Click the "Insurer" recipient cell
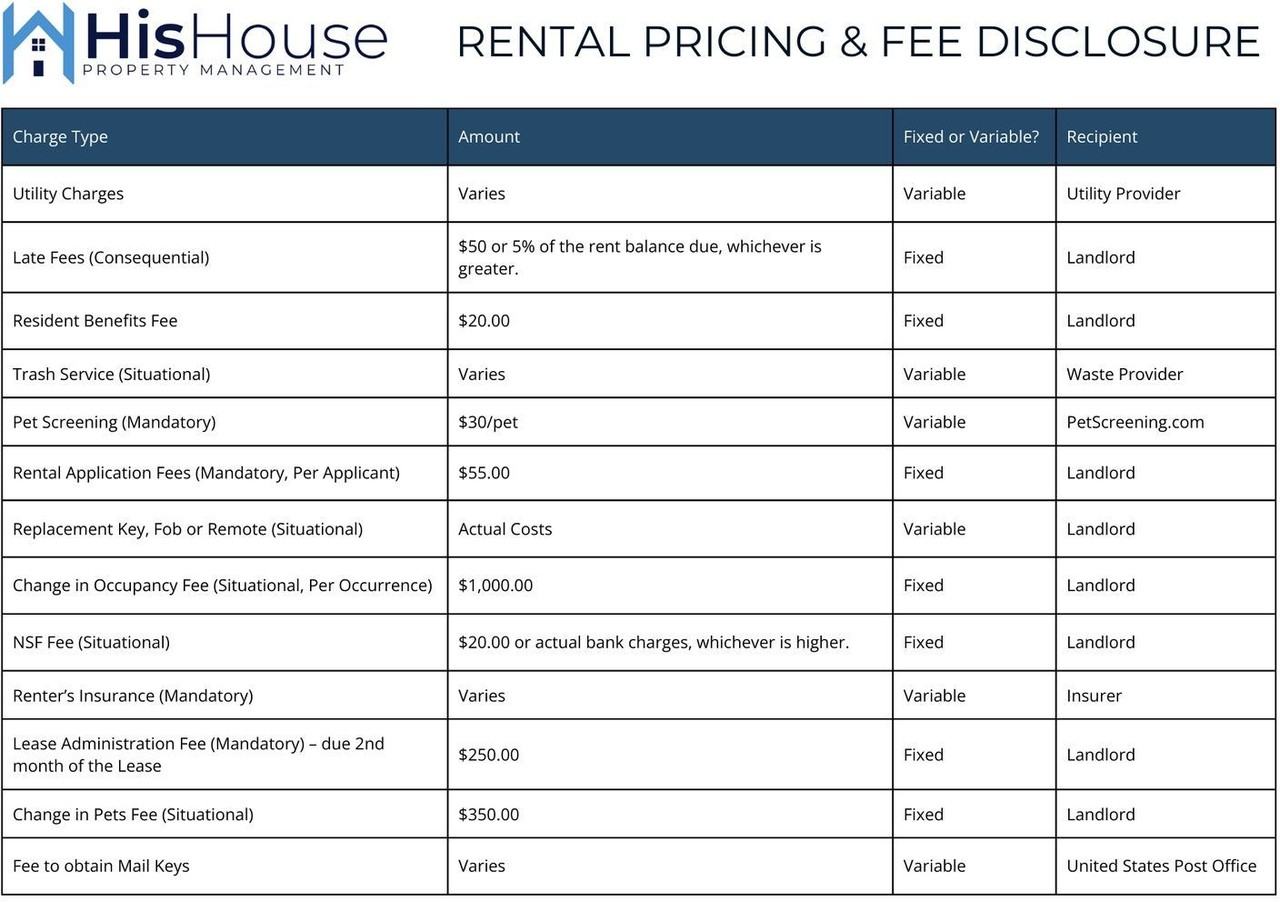 click(1094, 696)
